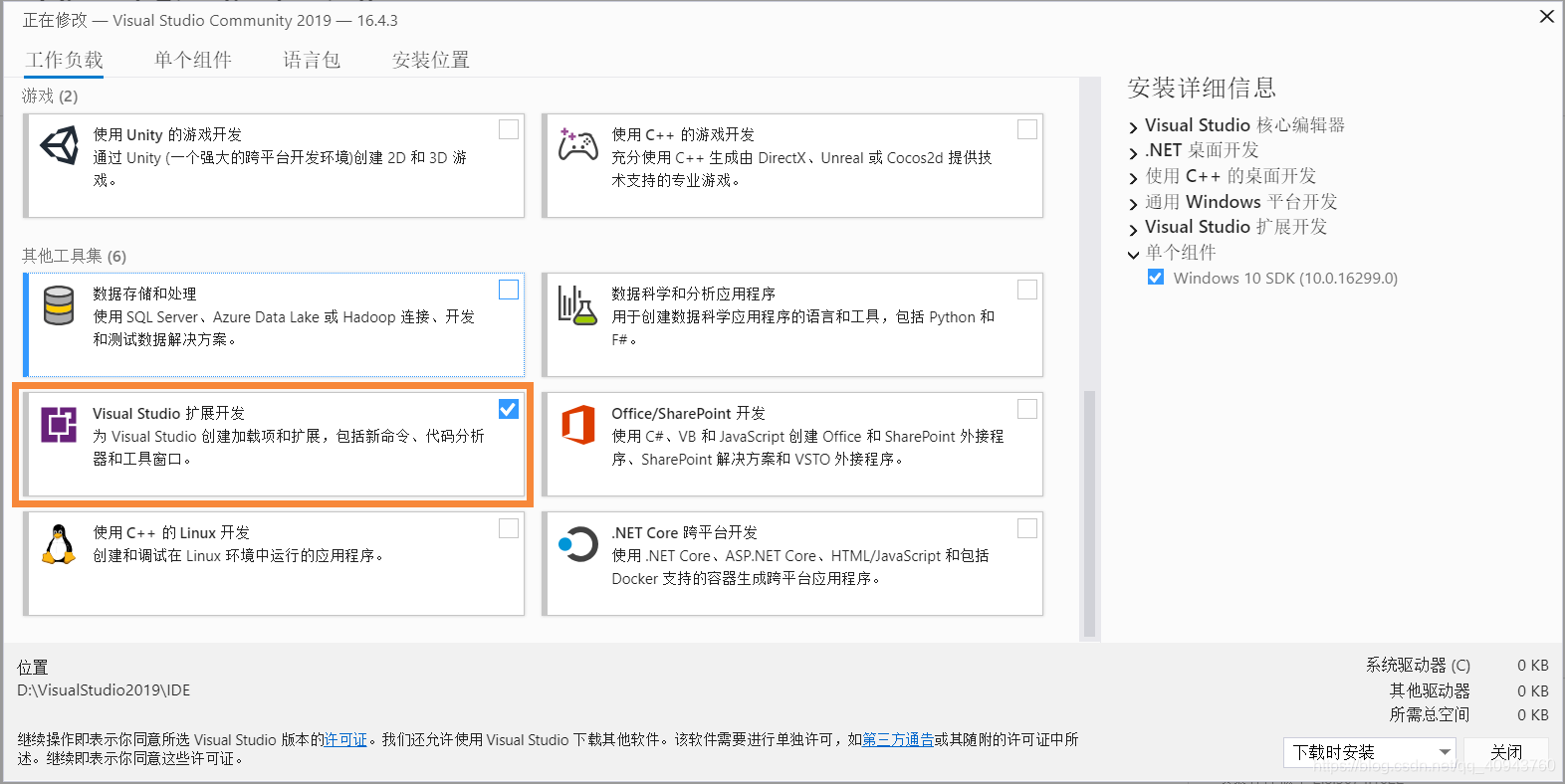The image size is (1565, 784).
Task: Check the Office/SharePoint development workload checkbox
Action: pyautogui.click(x=1027, y=409)
